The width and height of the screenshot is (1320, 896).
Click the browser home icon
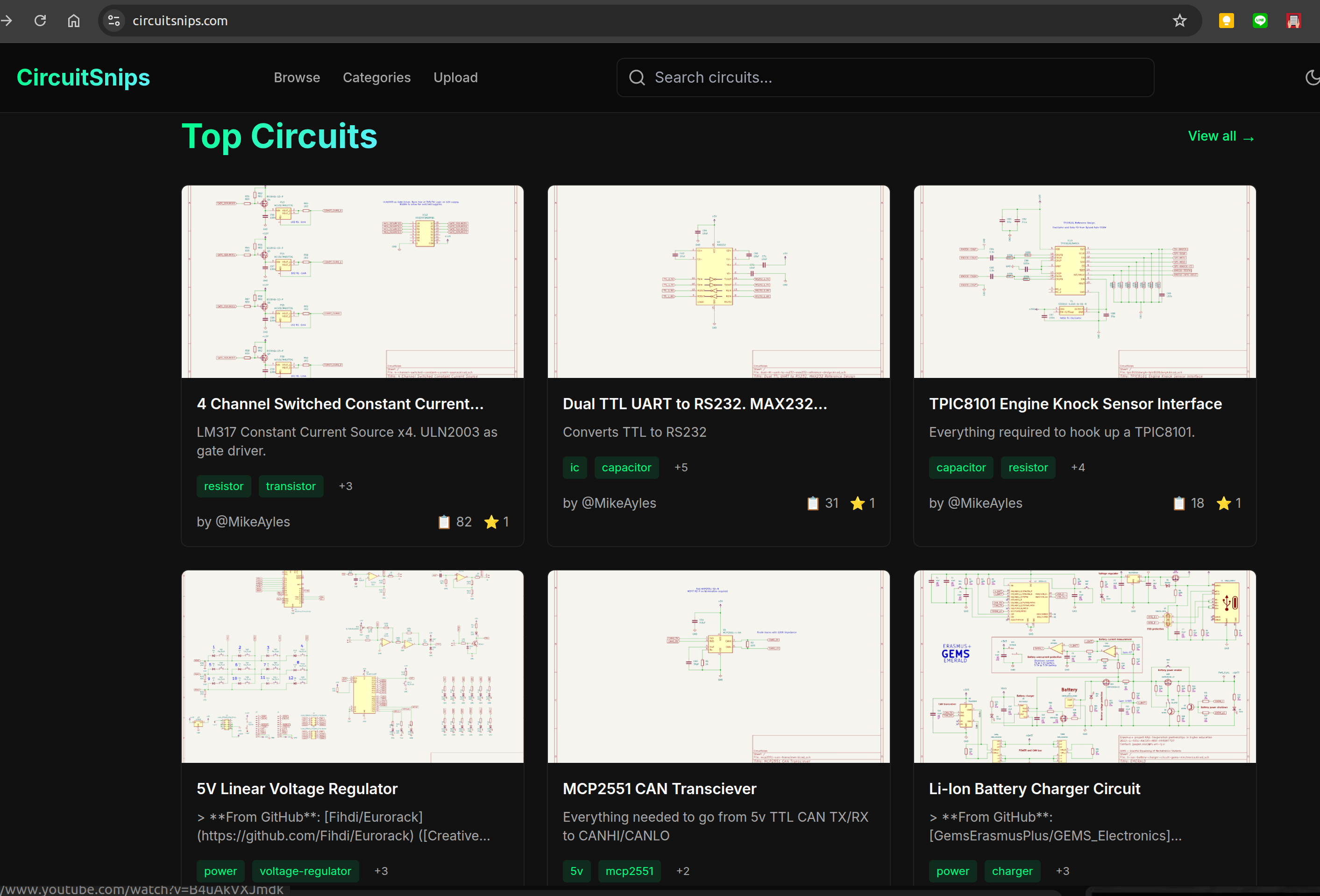point(74,21)
